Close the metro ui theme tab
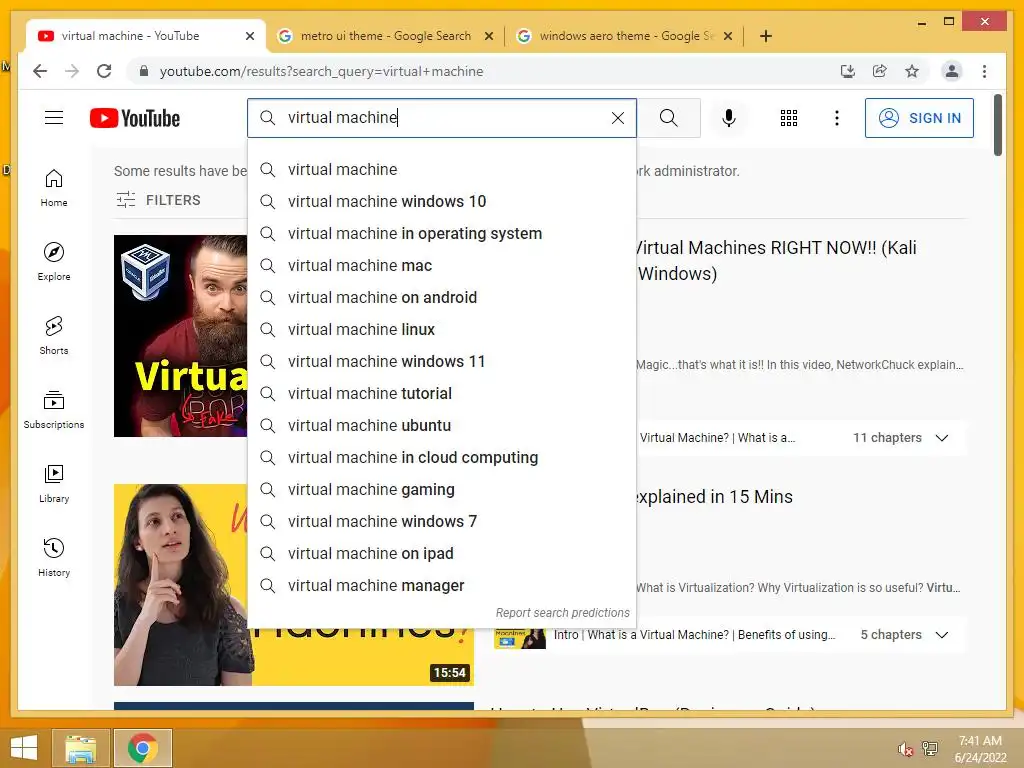1024x768 pixels. [488, 36]
